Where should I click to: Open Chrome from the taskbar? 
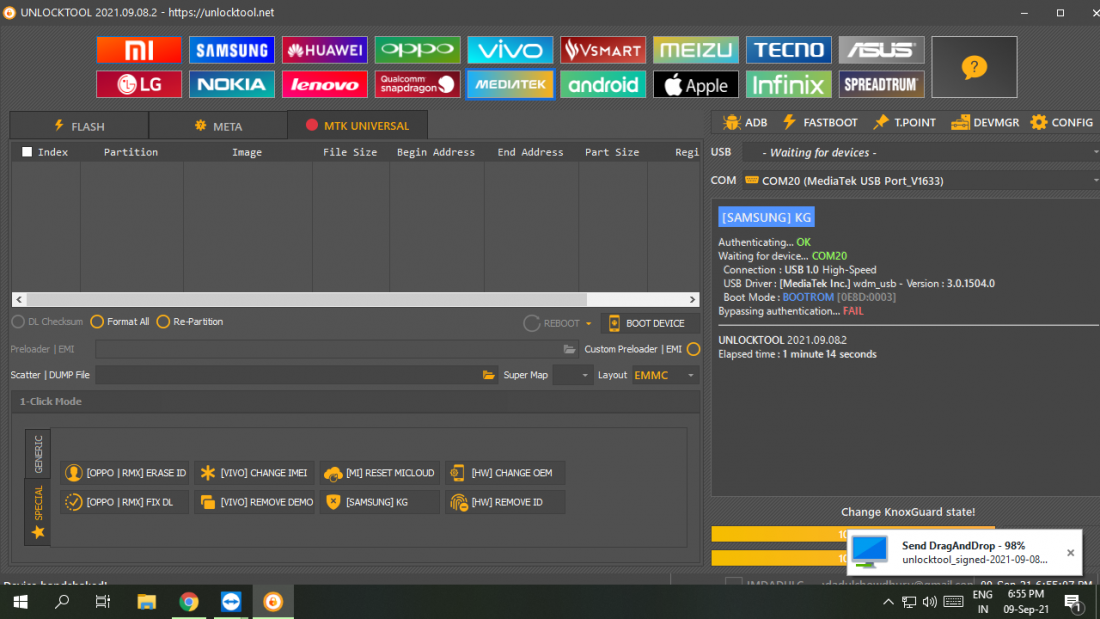point(189,602)
